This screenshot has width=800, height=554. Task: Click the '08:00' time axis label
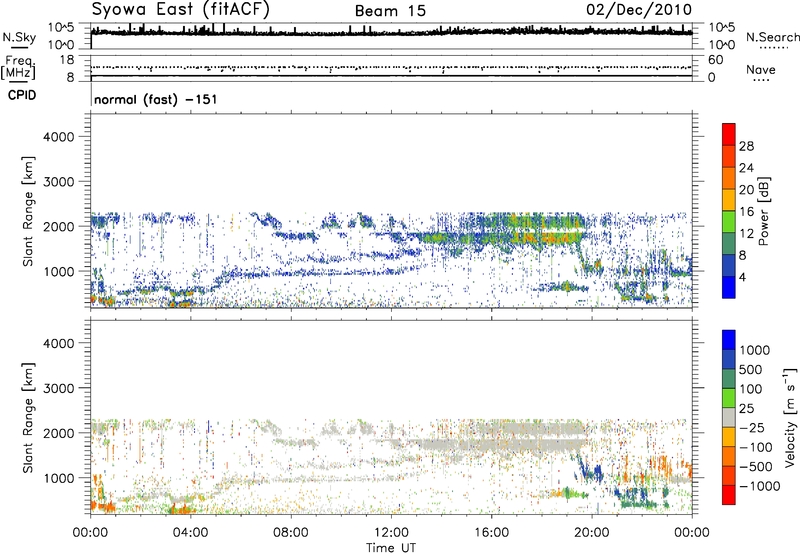click(x=291, y=533)
